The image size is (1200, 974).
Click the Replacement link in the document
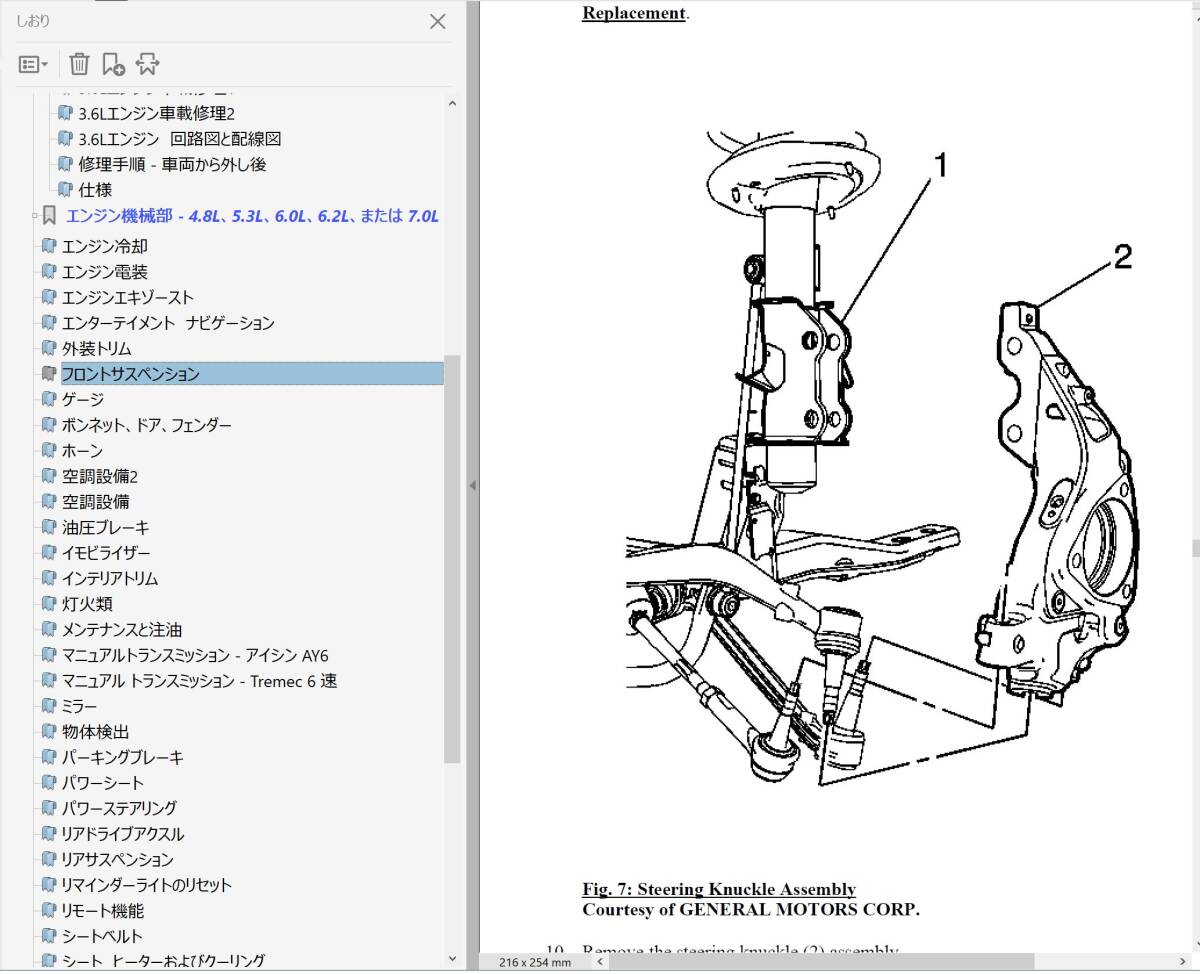634,13
